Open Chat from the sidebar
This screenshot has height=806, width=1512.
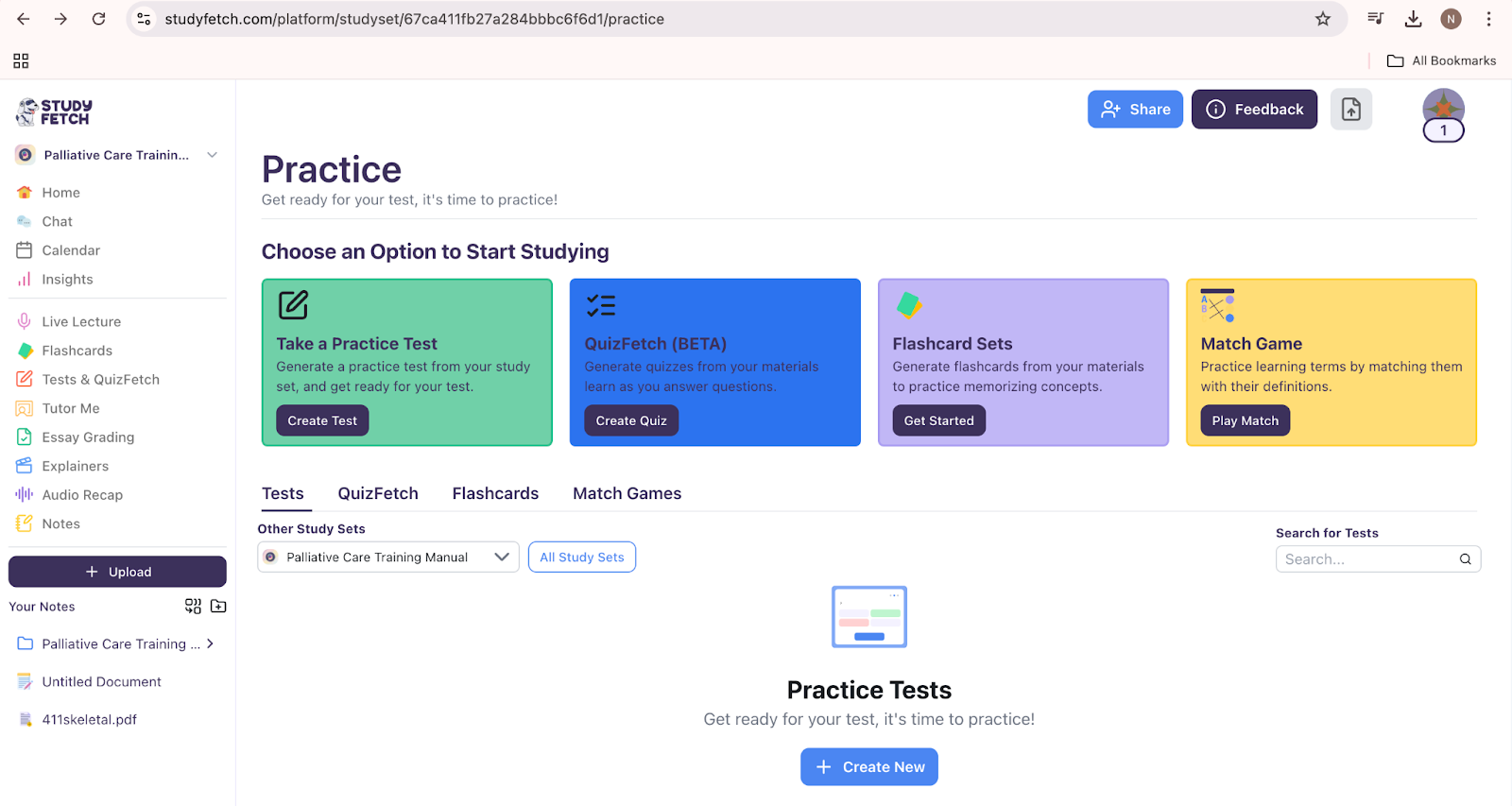pos(57,221)
